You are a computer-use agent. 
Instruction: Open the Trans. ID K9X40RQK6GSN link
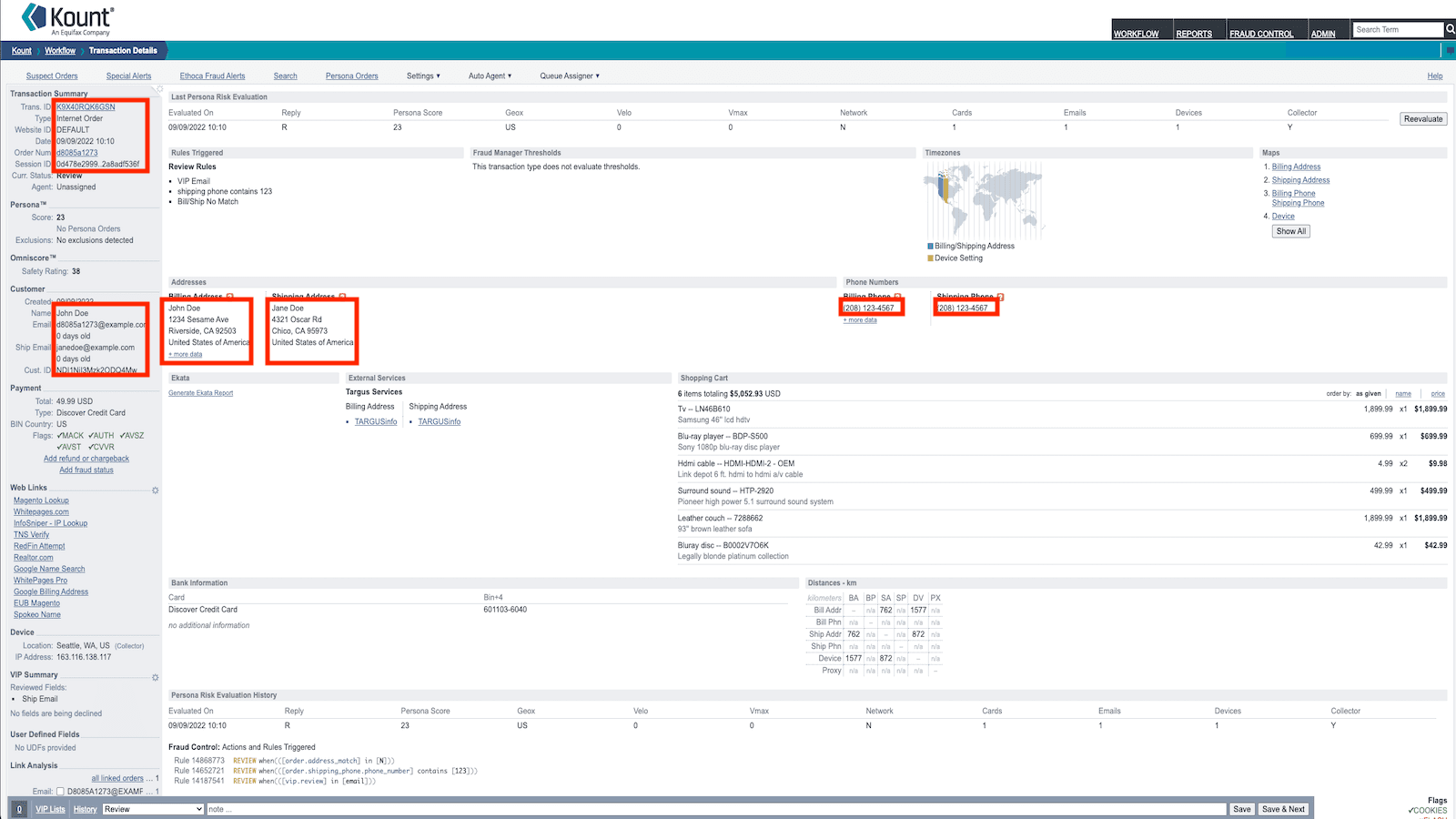pyautogui.click(x=86, y=106)
